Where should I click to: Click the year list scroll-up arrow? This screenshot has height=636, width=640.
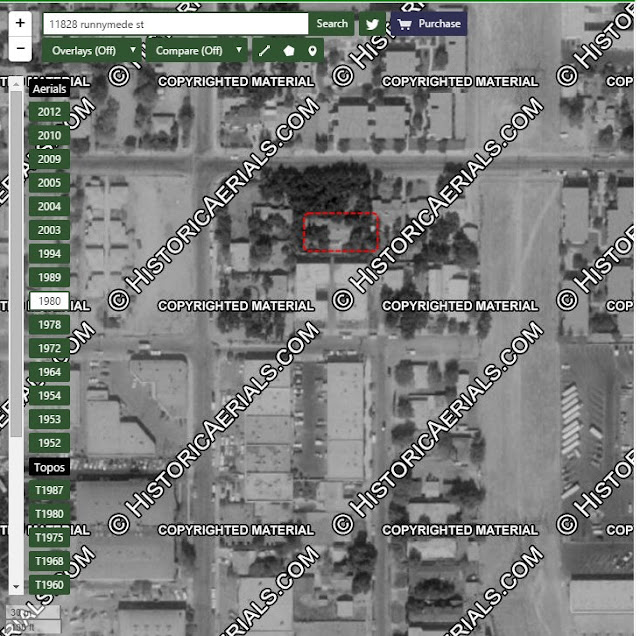16,84
